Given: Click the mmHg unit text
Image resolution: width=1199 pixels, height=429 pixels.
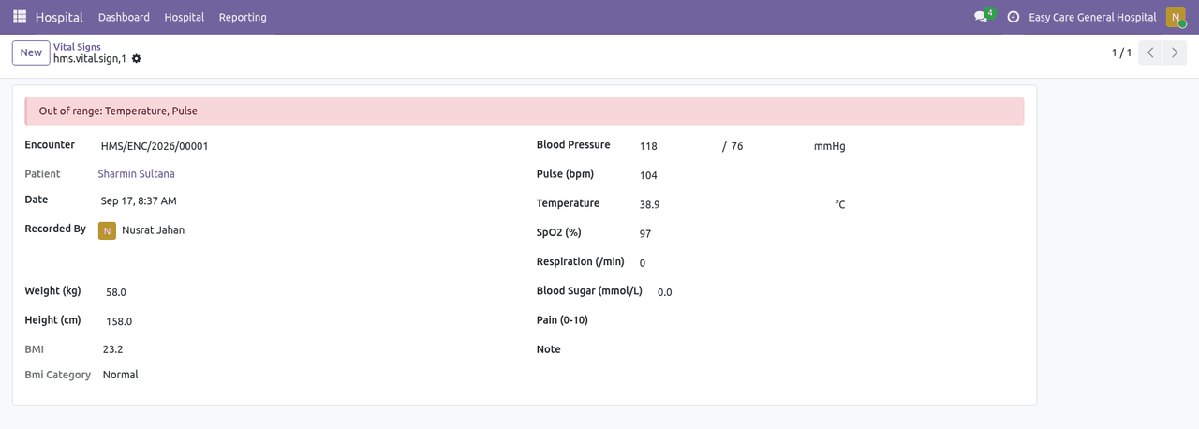Looking at the screenshot, I should pyautogui.click(x=830, y=146).
